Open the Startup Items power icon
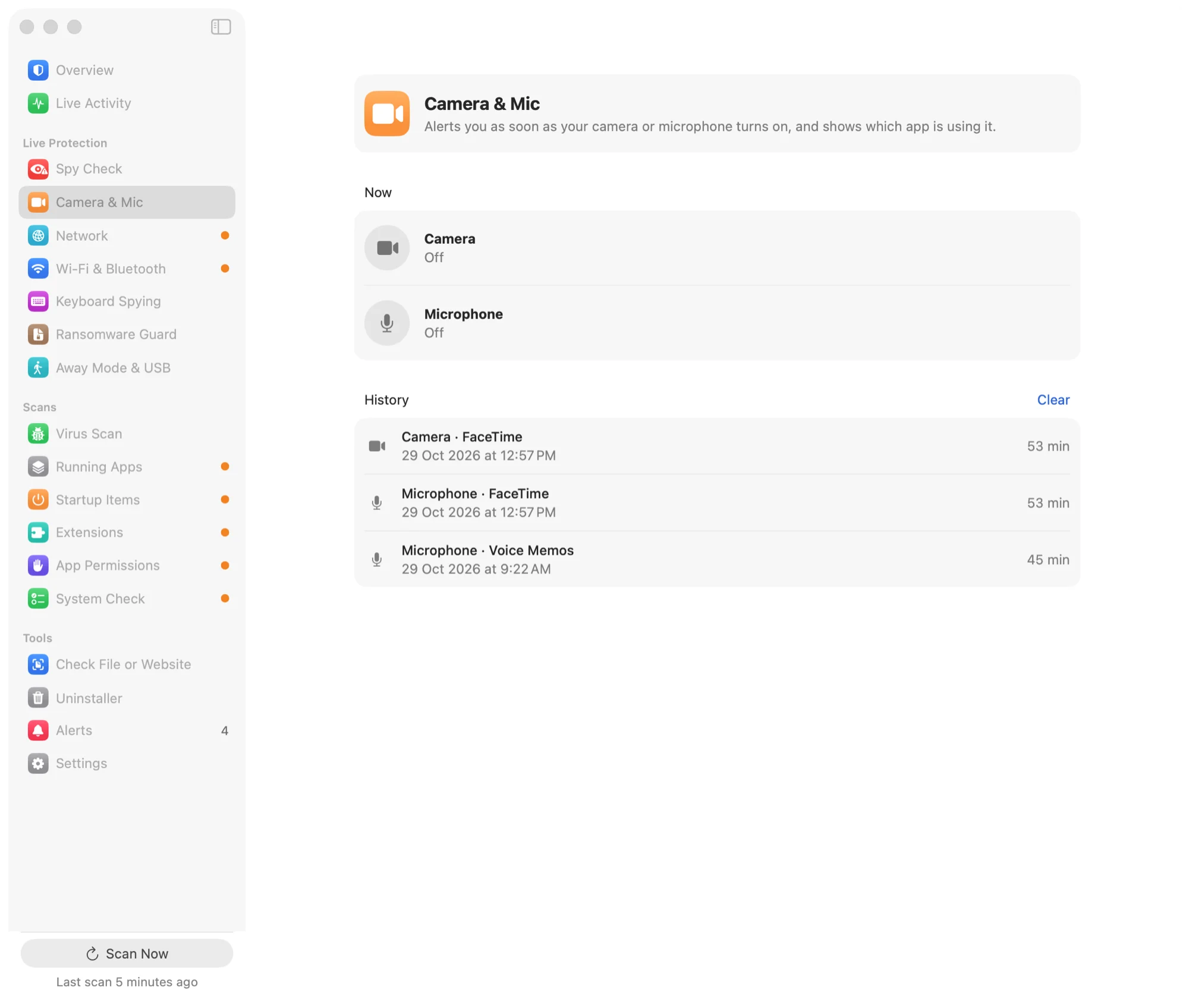The image size is (1189, 1008). pyautogui.click(x=38, y=500)
